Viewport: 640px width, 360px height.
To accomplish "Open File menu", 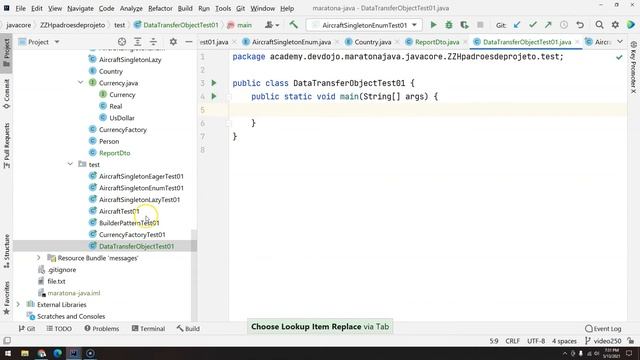I will 20,8.
